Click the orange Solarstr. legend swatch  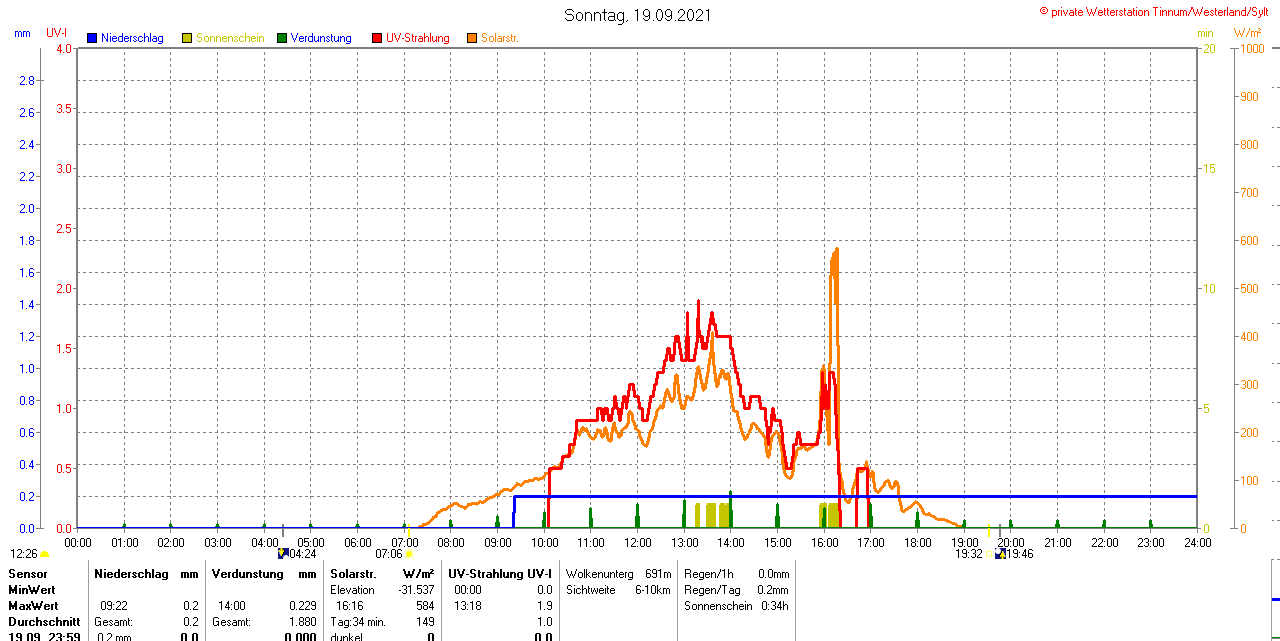point(472,38)
